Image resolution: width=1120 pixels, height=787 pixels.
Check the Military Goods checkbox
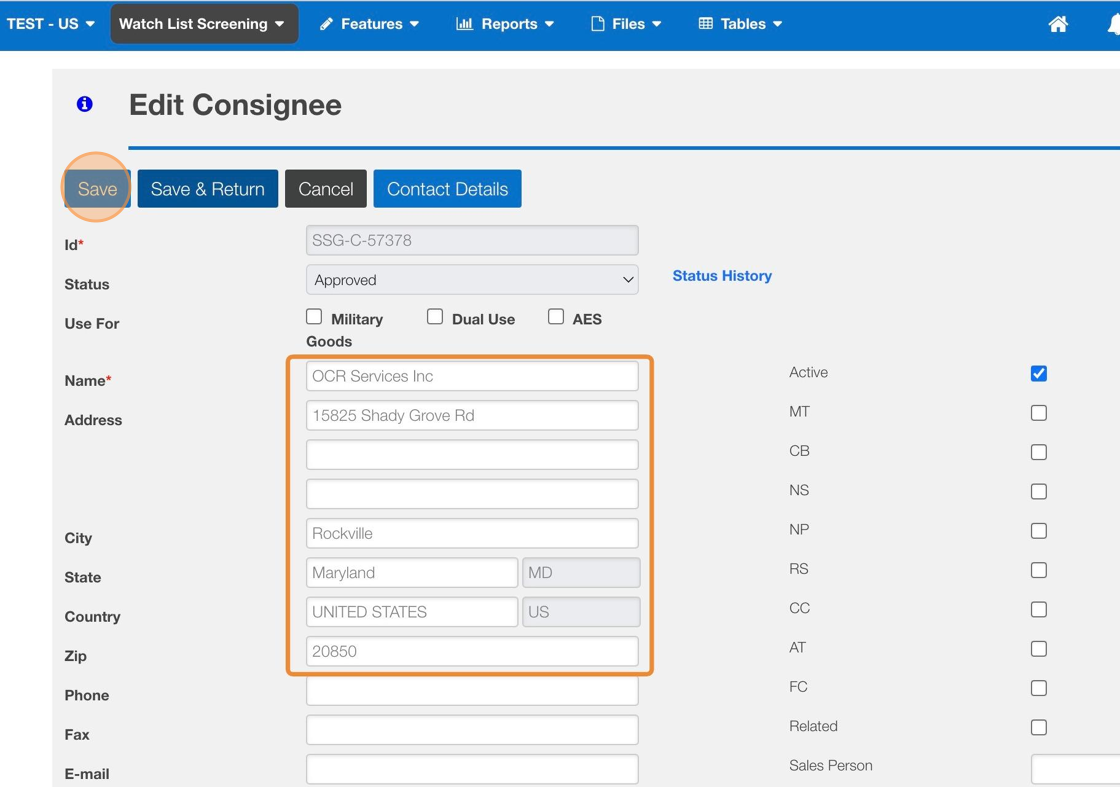tap(314, 316)
